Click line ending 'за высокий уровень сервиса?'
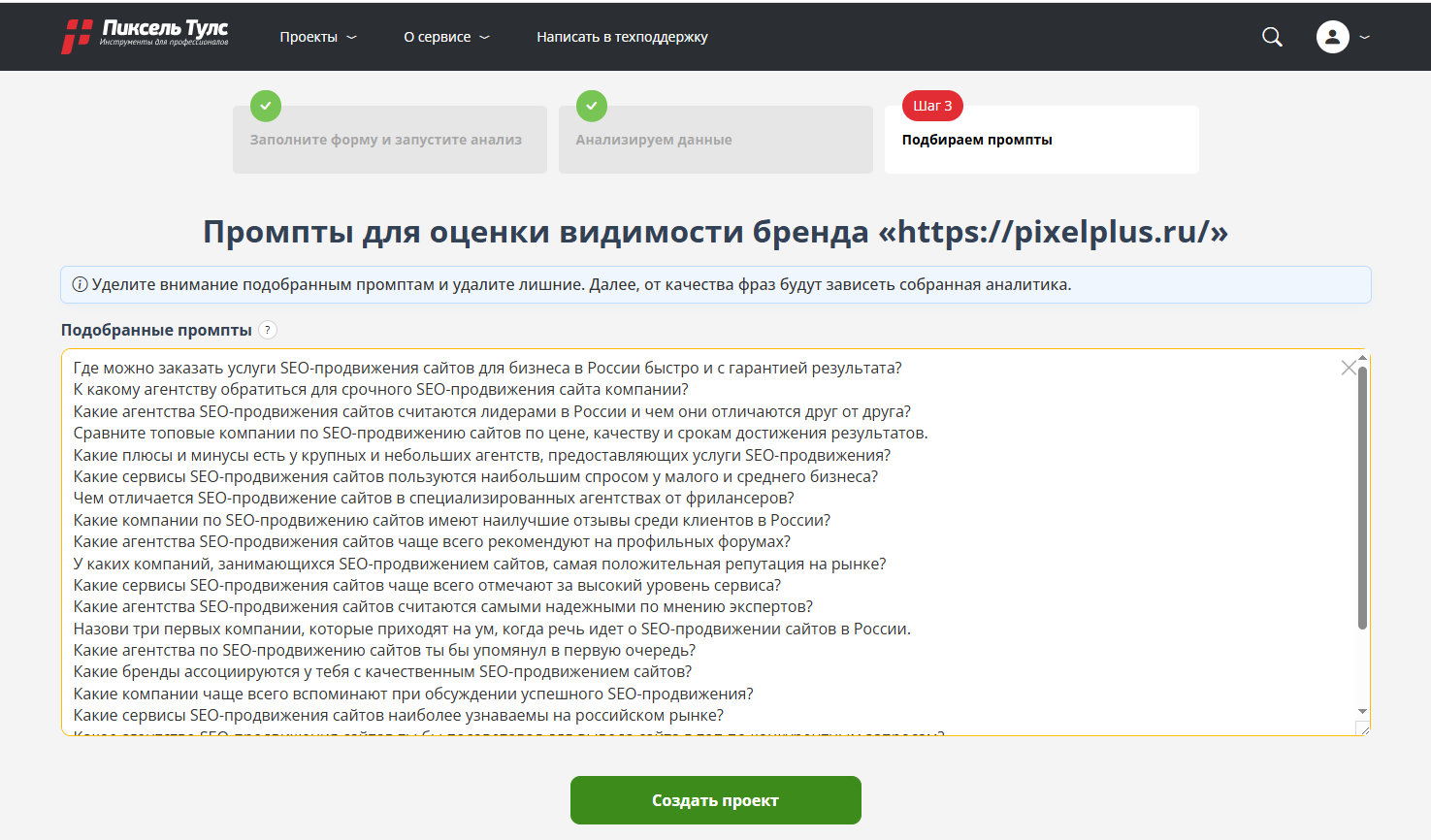The image size is (1431, 840). [x=427, y=585]
